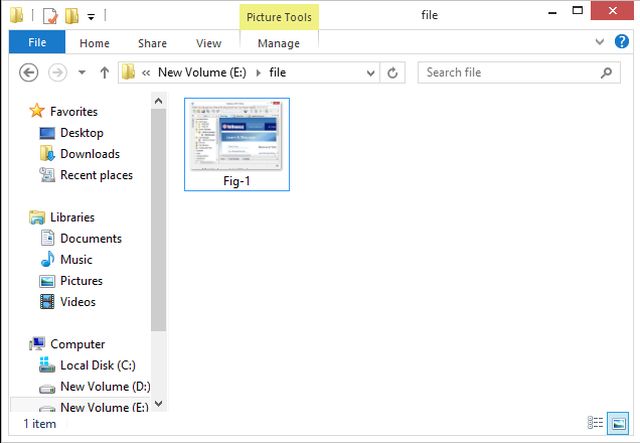Select Libraries in the navigation pane

point(72,217)
